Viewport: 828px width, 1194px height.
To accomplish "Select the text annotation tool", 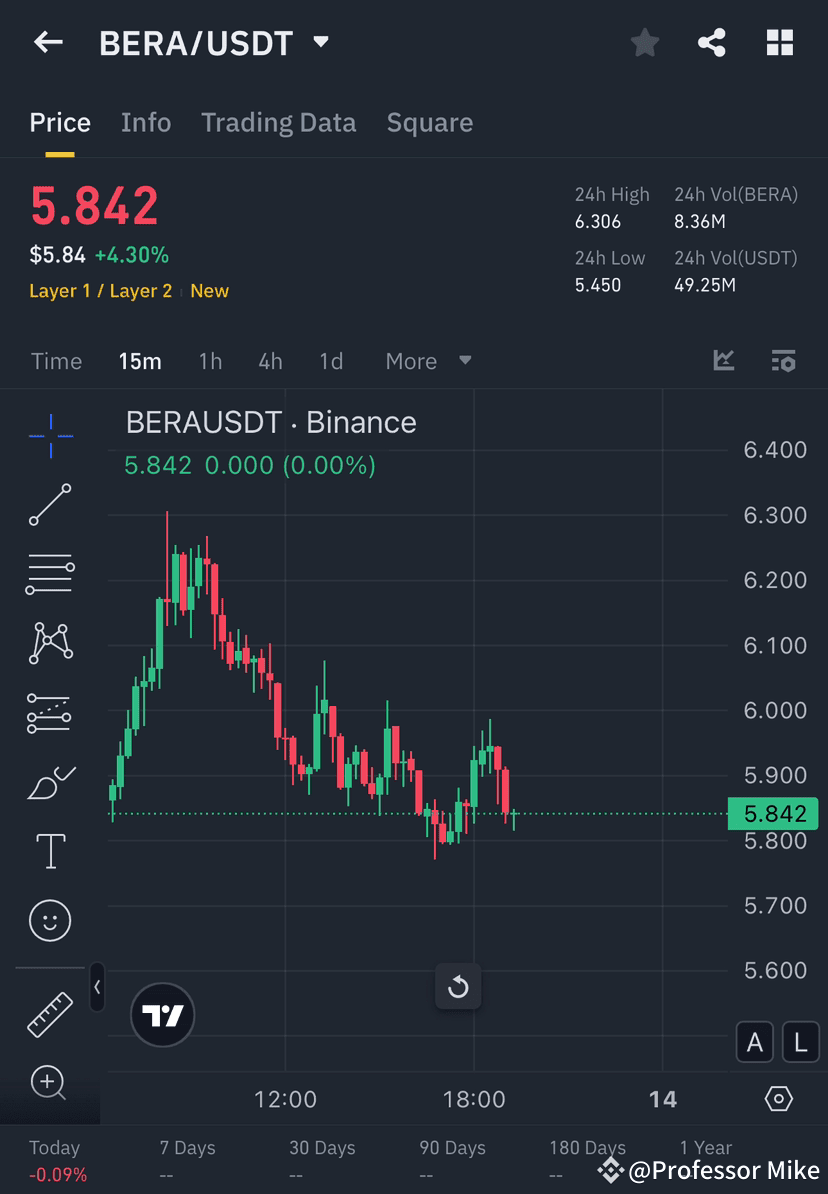I will pyautogui.click(x=50, y=850).
